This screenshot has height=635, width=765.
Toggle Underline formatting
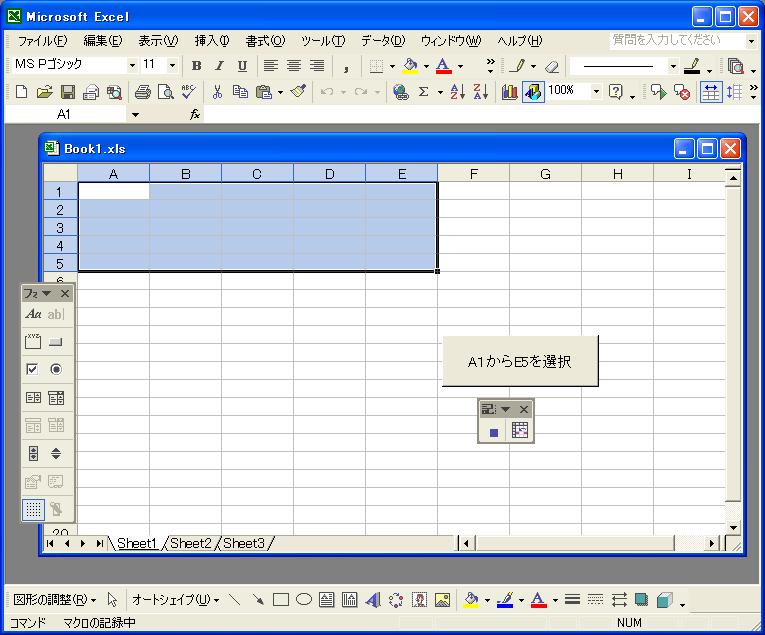242,65
